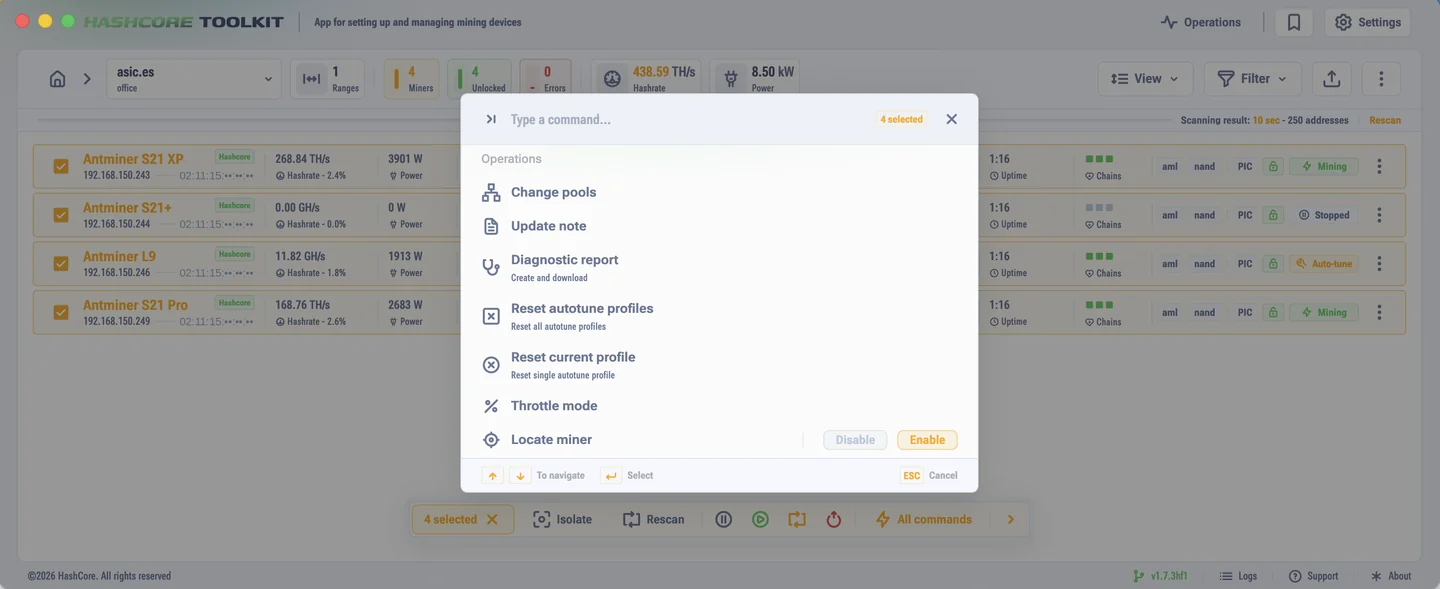Click the orange restart loop icon
1440x589 pixels.
(x=797, y=520)
